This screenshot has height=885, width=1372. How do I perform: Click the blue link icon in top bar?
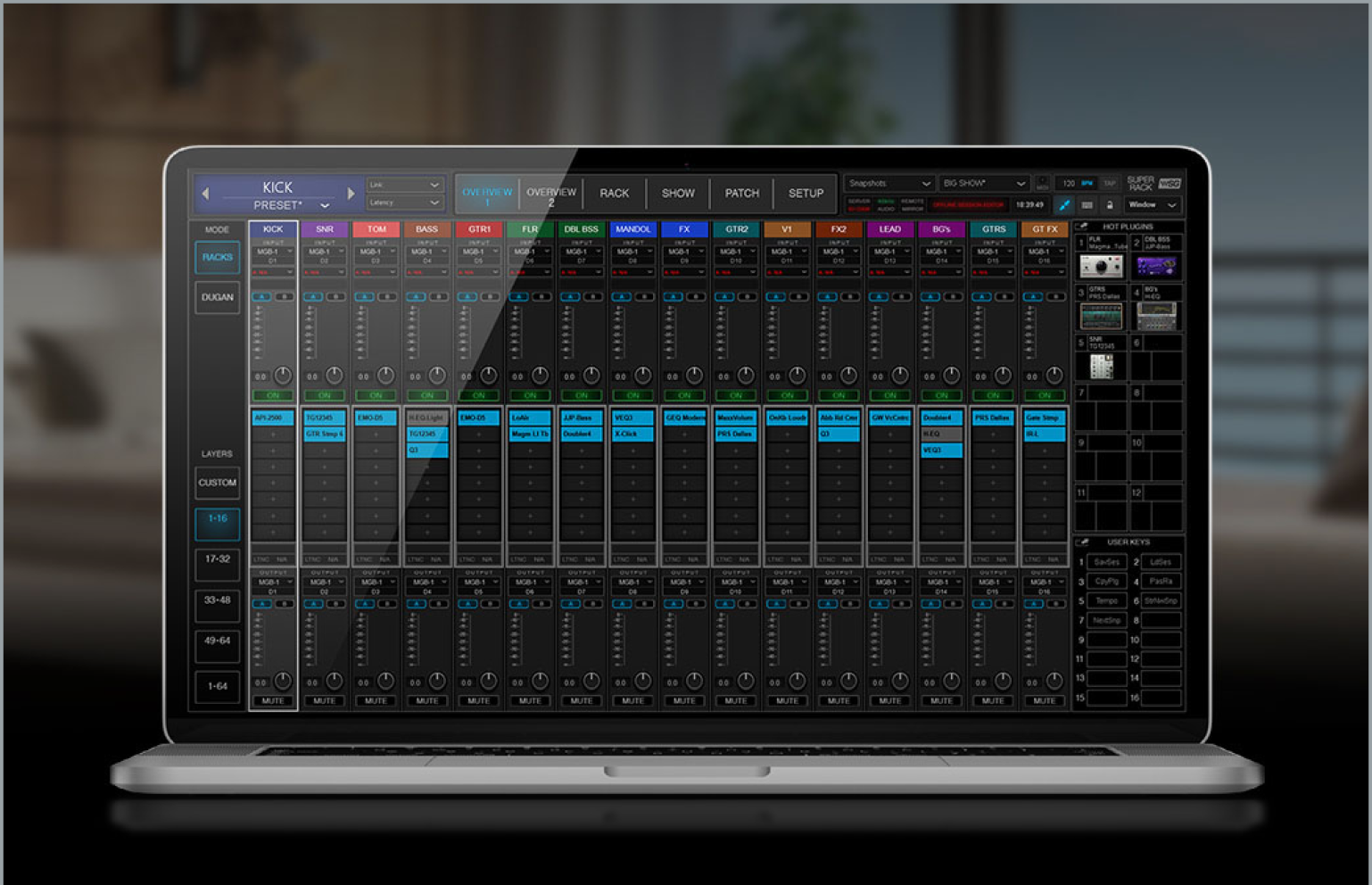pos(1063,205)
